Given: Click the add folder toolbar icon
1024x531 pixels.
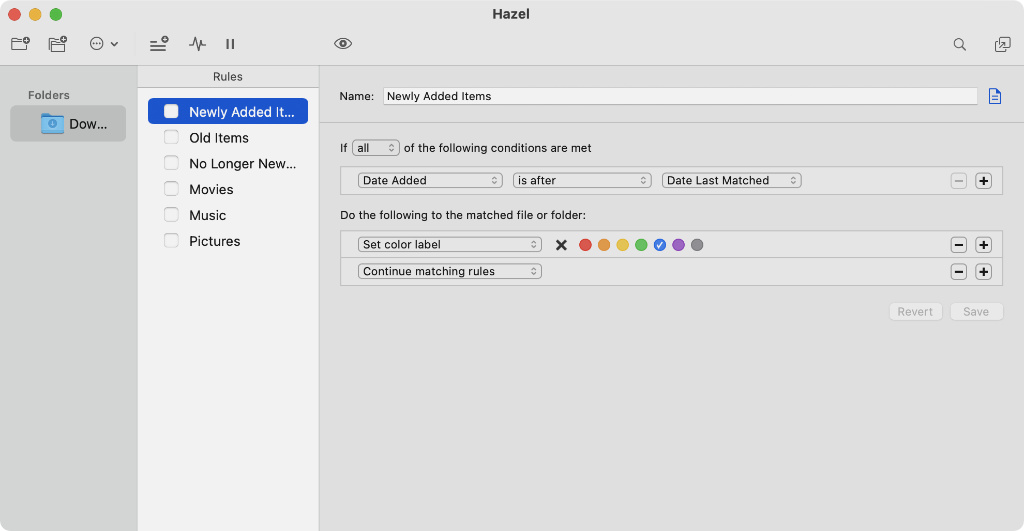Looking at the screenshot, I should coord(20,44).
